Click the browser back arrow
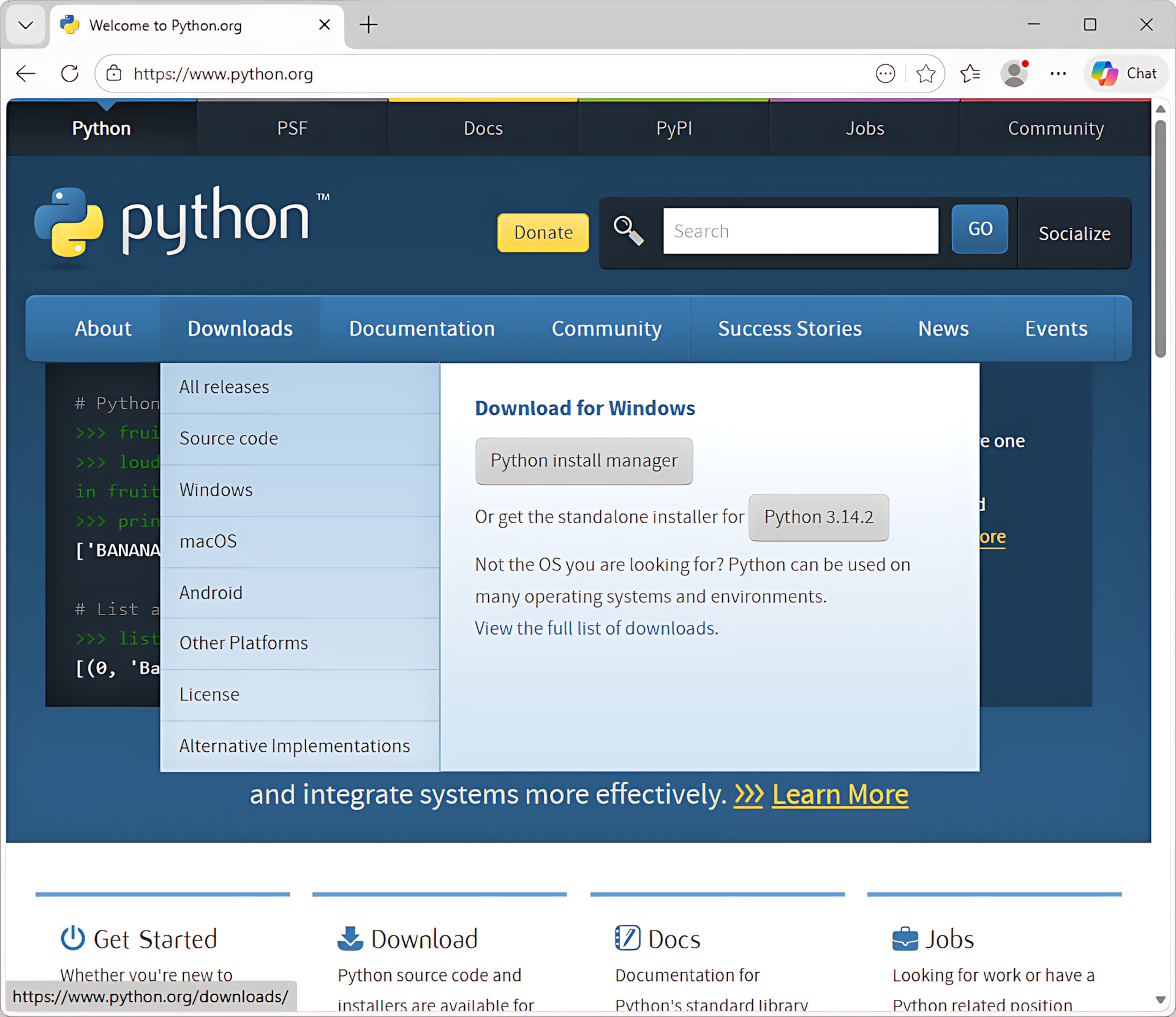 coord(26,74)
